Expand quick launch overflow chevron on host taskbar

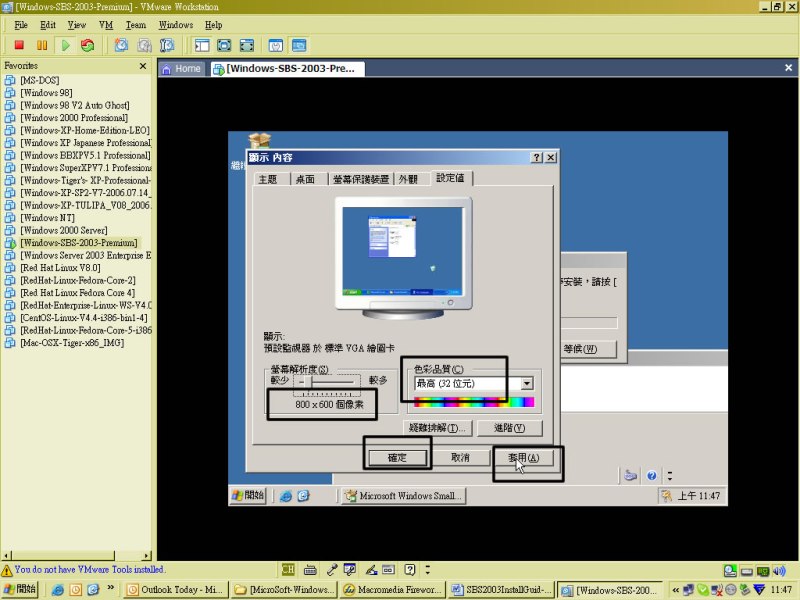110,588
